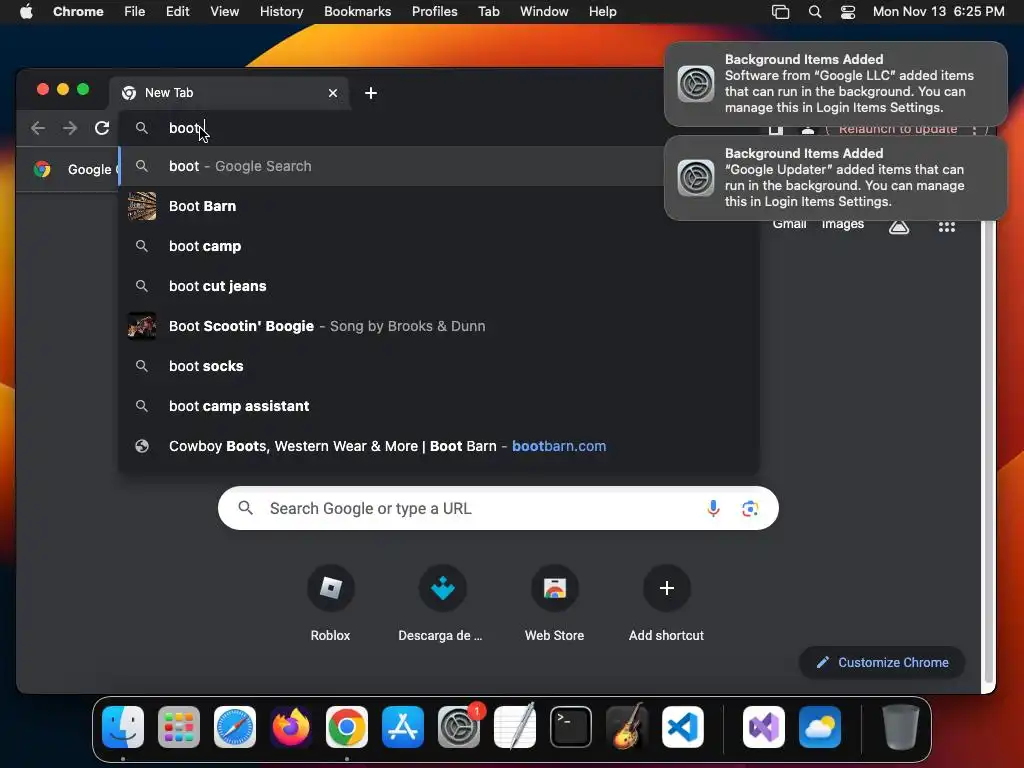Choose the 'boot socks' suggestion
Screen dimensions: 1024x768
point(439,366)
